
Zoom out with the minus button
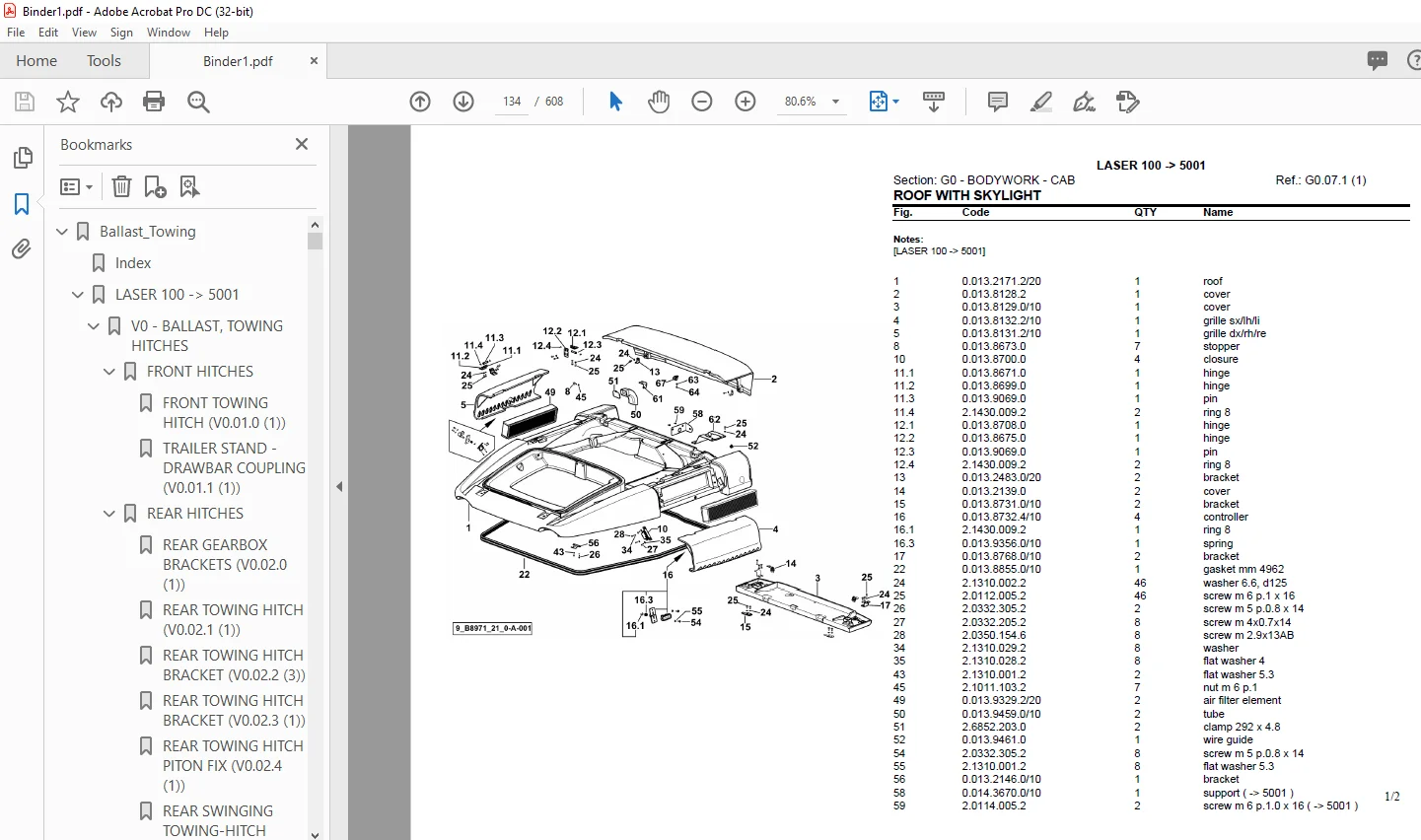[702, 102]
